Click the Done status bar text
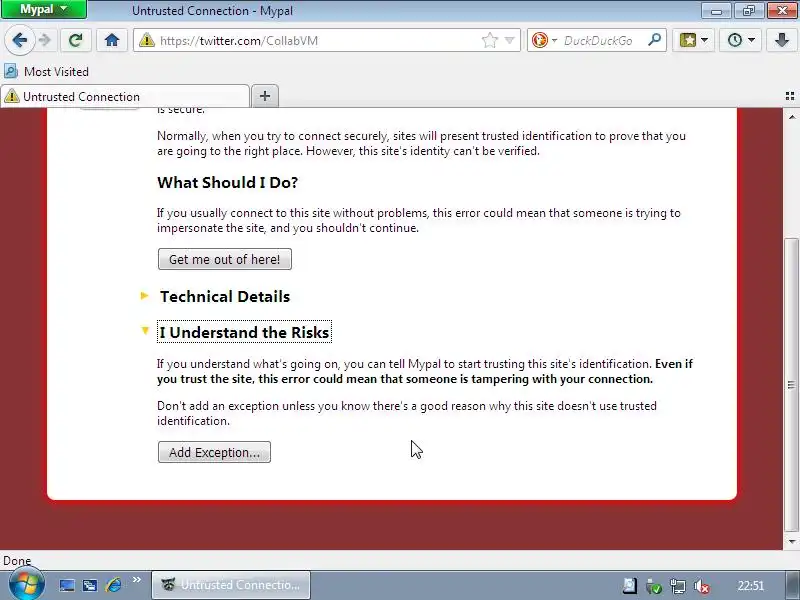 [x=17, y=561]
